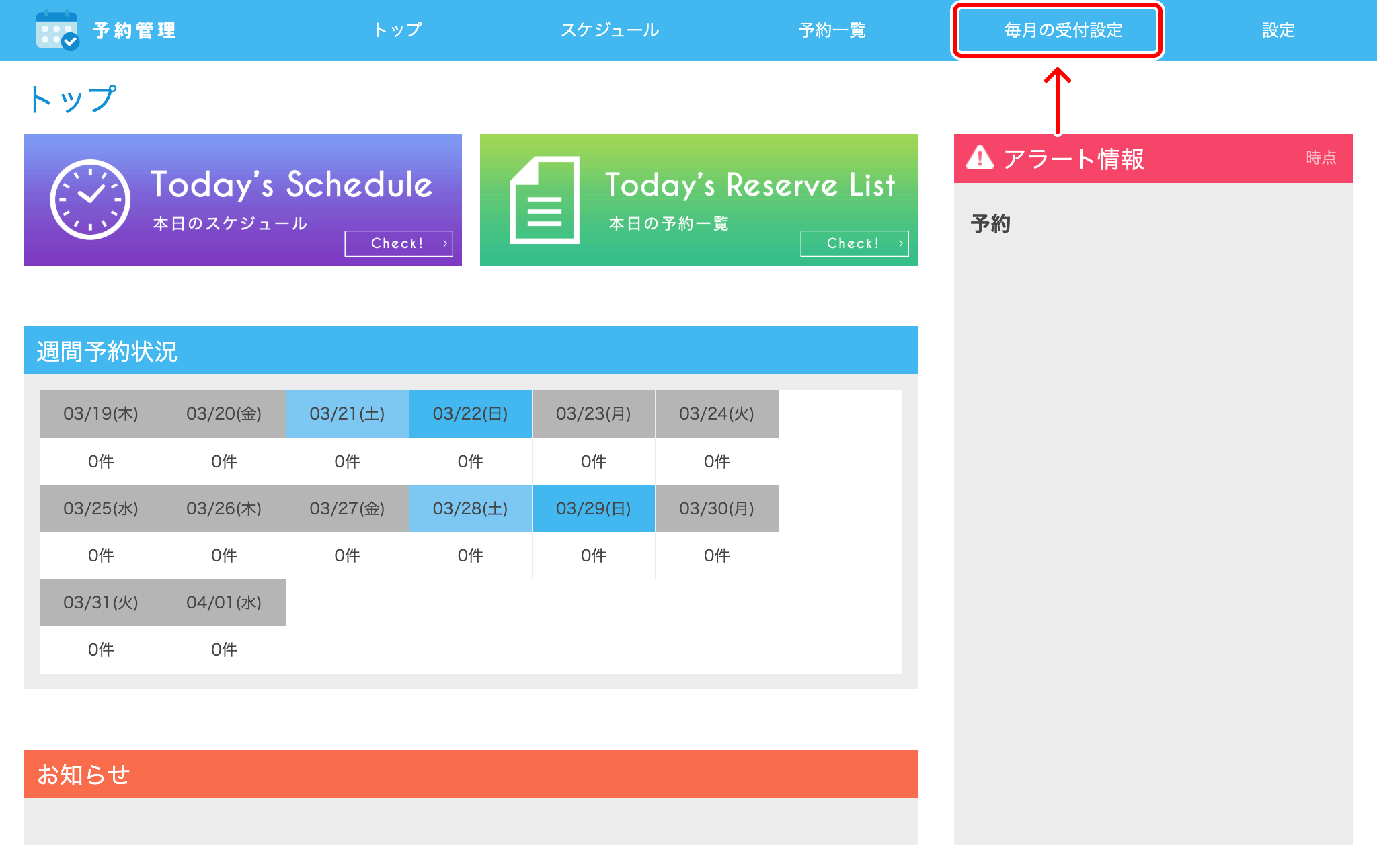
Task: Click the お知らせ section header
Action: click(83, 774)
